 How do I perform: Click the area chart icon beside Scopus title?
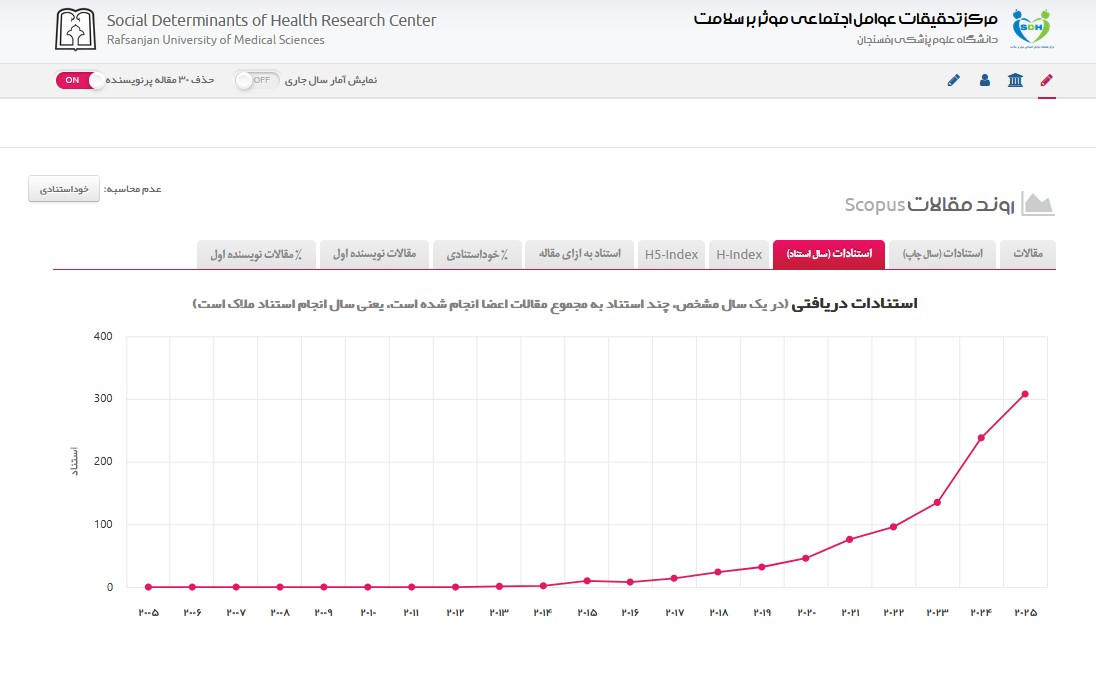(1037, 204)
